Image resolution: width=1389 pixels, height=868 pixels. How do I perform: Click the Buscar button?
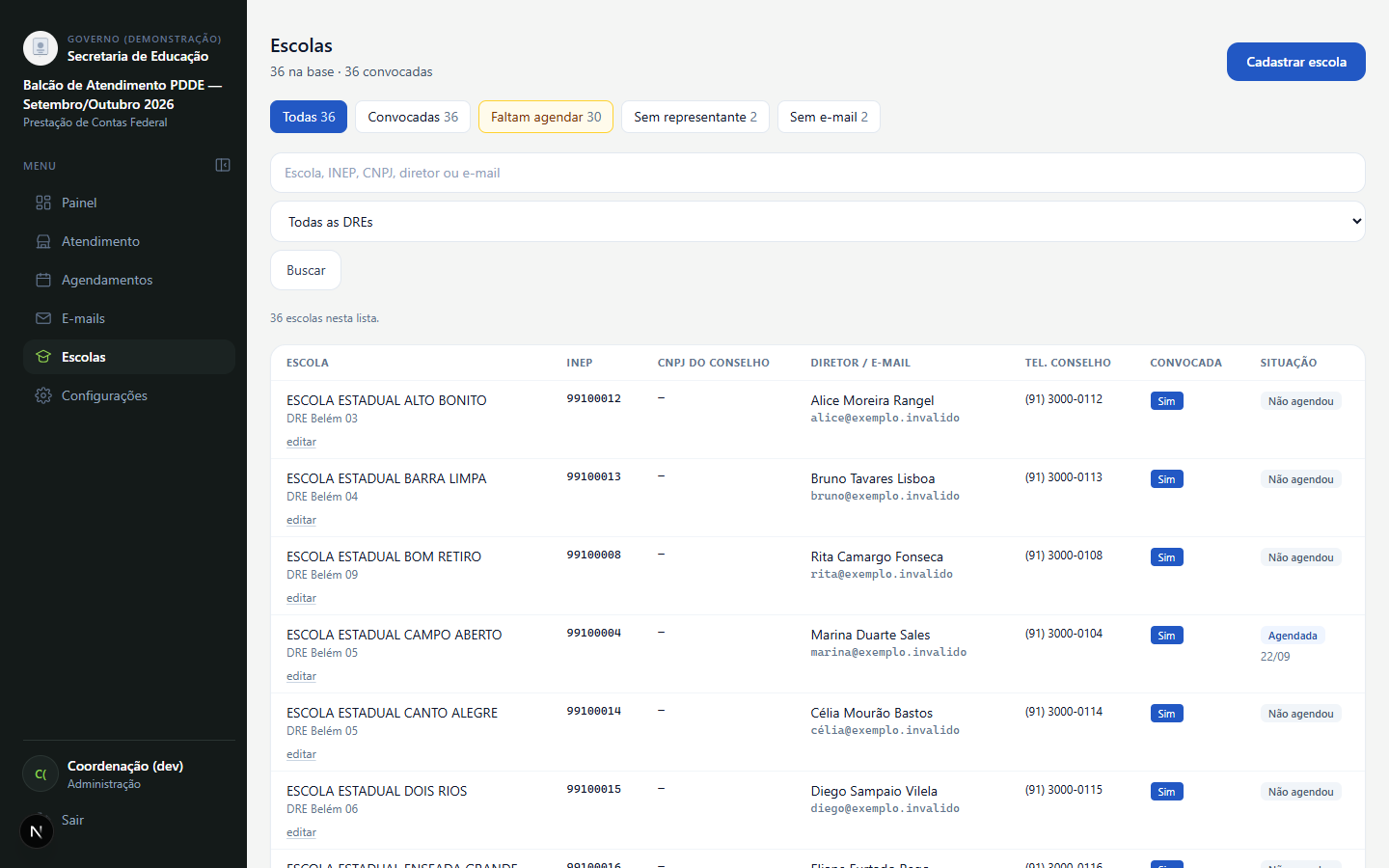(306, 270)
